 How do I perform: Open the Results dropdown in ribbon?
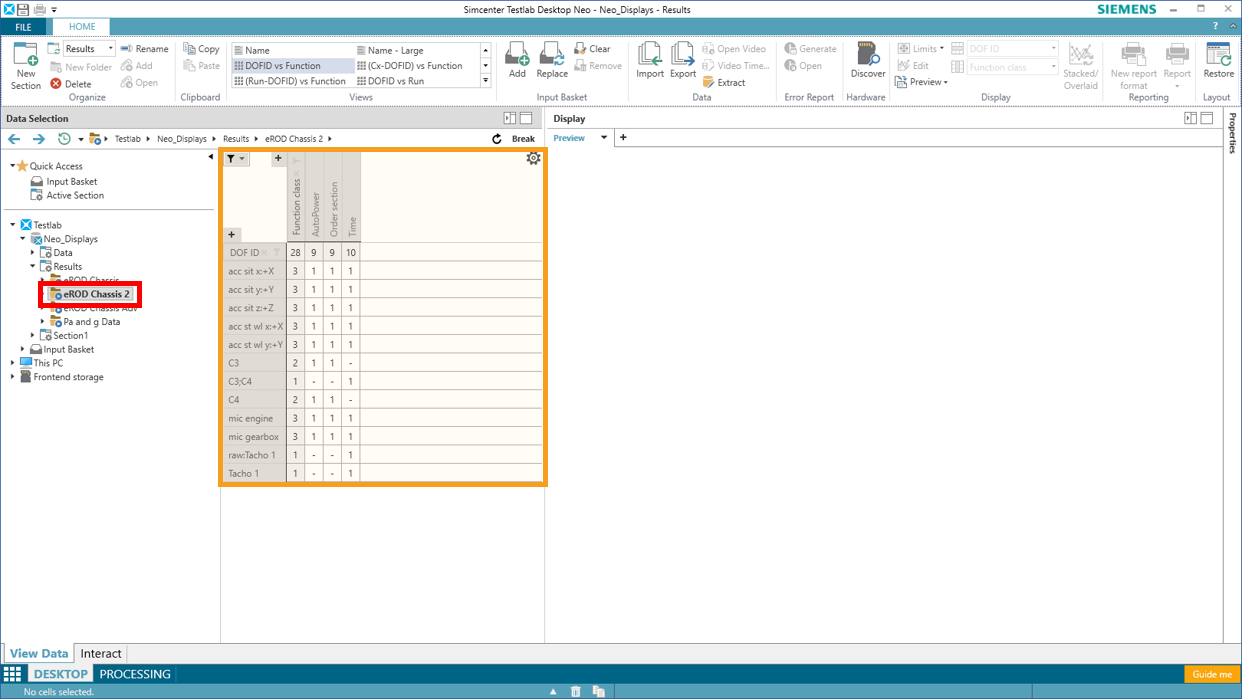110,49
